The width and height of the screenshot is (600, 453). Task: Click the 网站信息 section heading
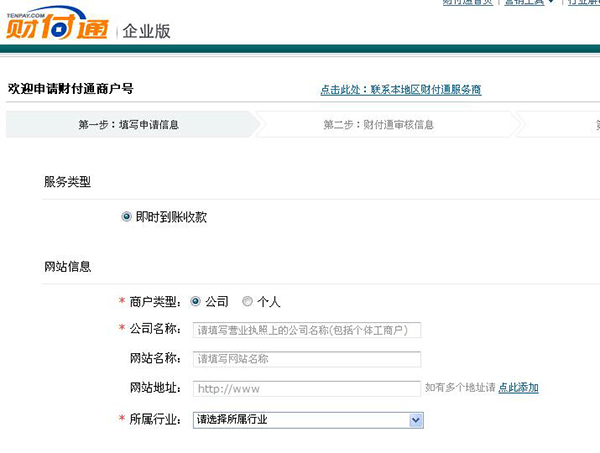(x=67, y=266)
